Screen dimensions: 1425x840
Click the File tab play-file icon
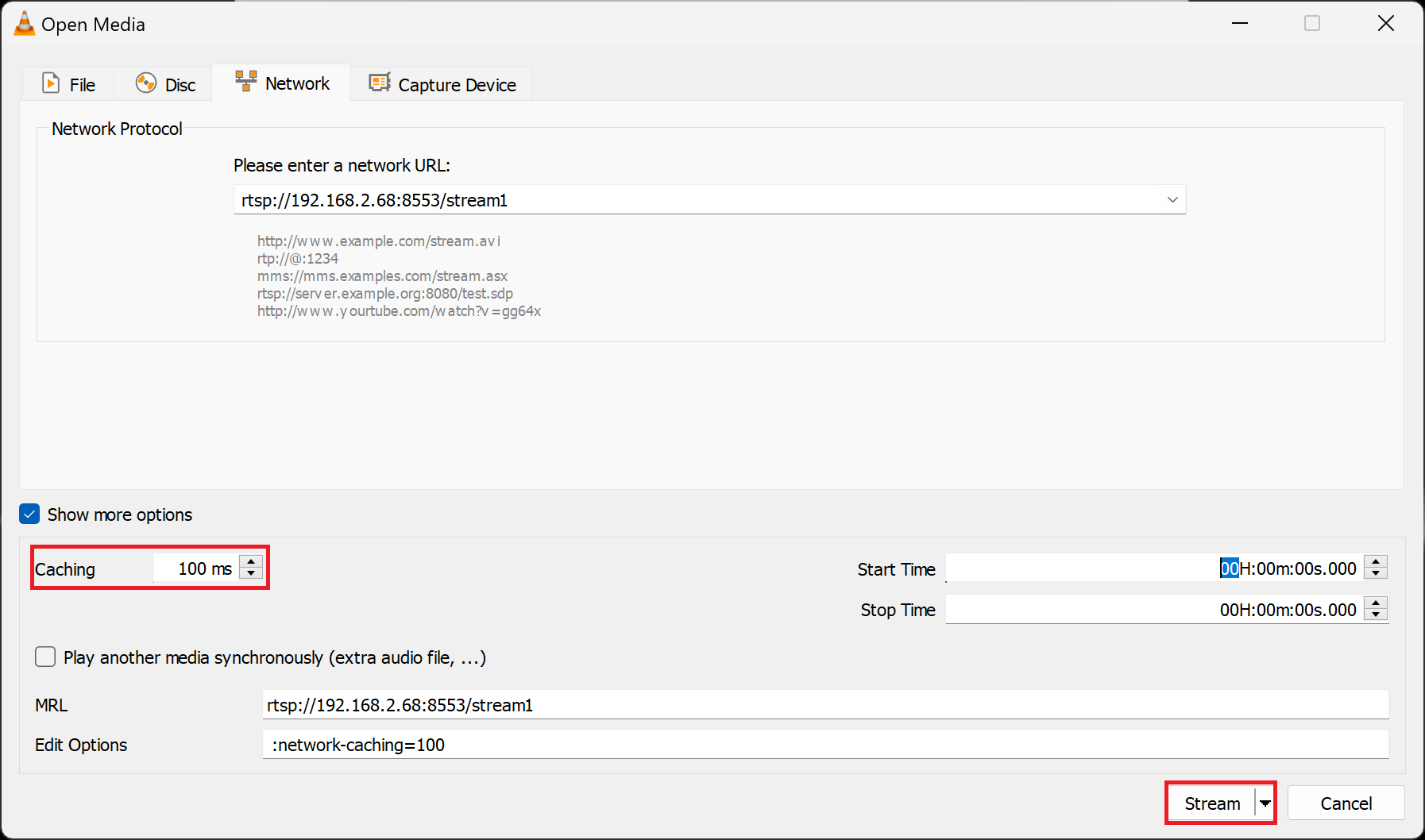coord(51,83)
